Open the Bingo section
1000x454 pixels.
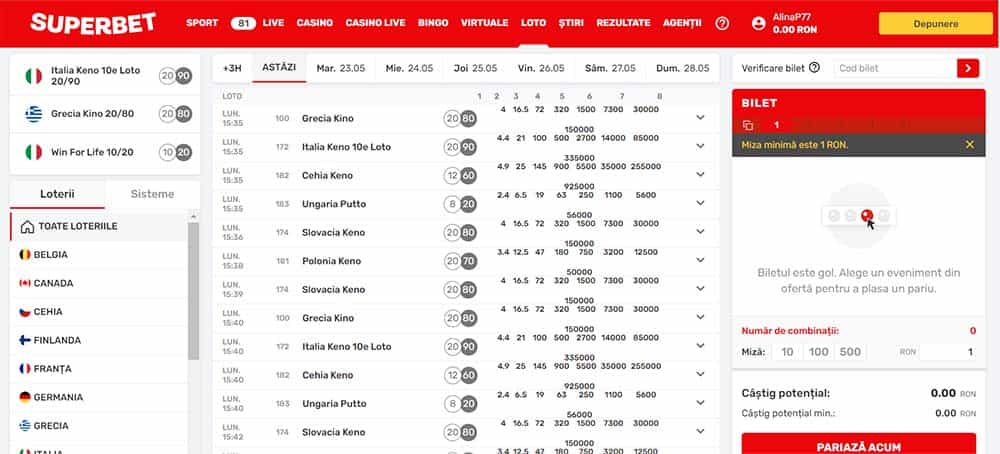click(433, 23)
